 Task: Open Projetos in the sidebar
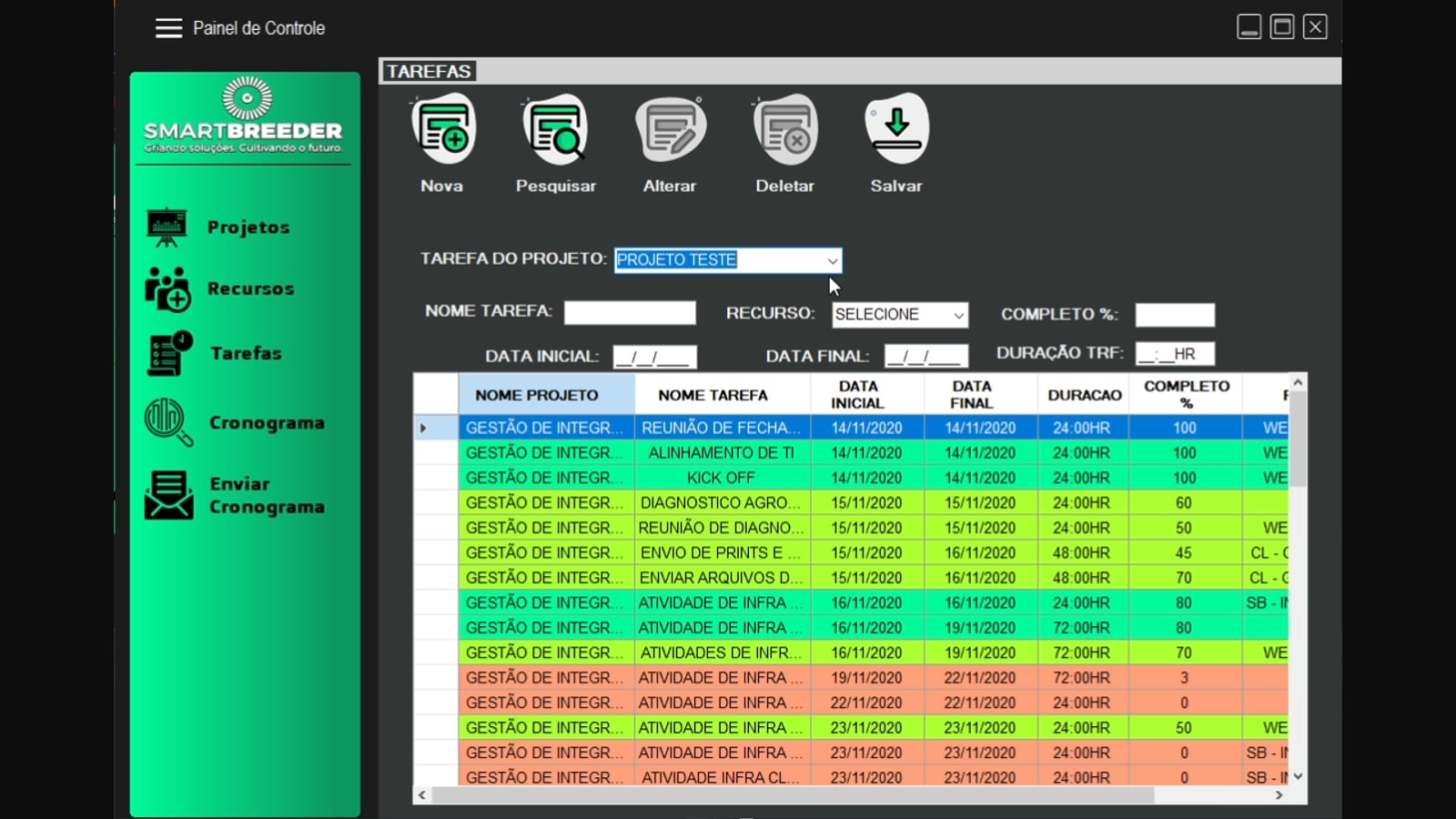tap(218, 227)
